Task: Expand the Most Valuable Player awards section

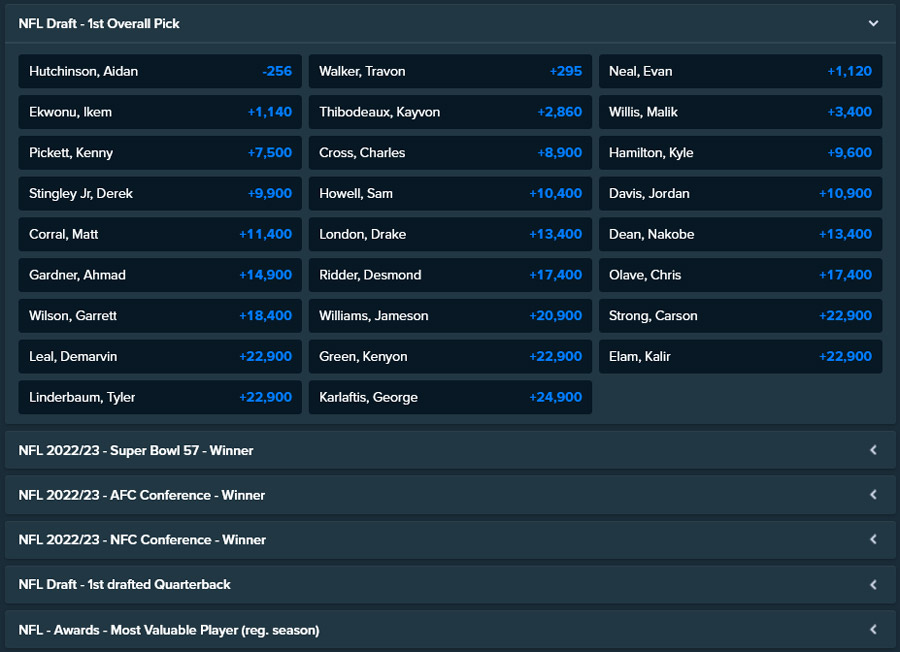Action: click(x=450, y=630)
